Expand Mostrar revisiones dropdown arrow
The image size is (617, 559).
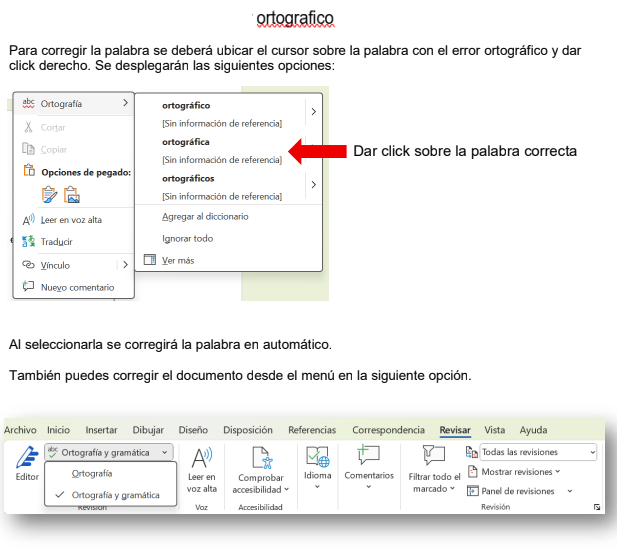pyautogui.click(x=558, y=471)
